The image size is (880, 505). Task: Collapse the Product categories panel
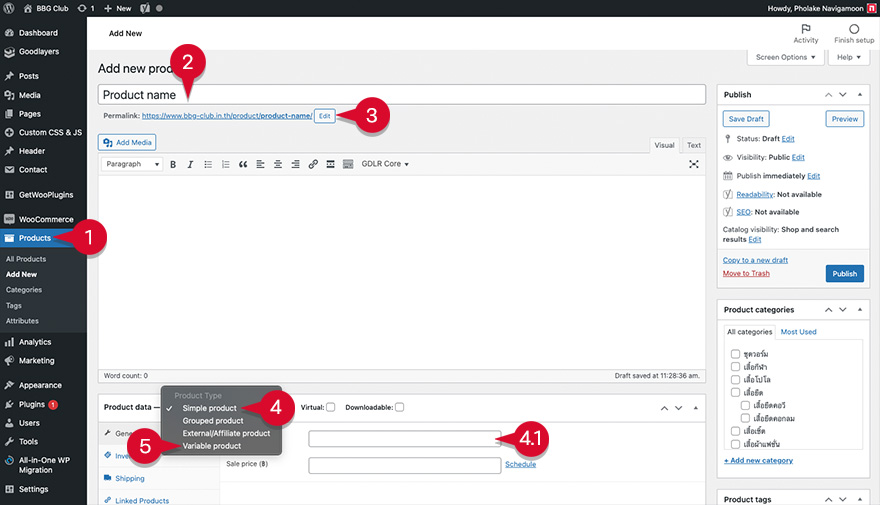(x=860, y=310)
